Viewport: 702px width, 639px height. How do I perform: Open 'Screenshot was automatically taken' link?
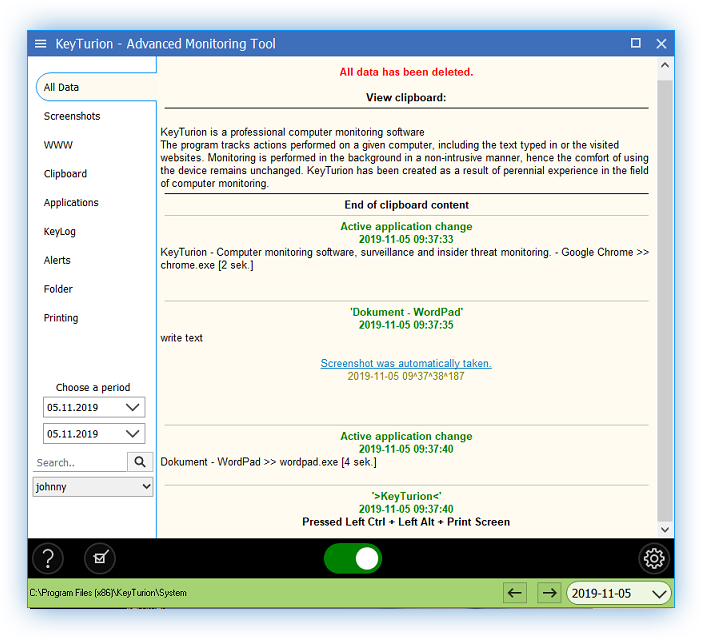406,363
